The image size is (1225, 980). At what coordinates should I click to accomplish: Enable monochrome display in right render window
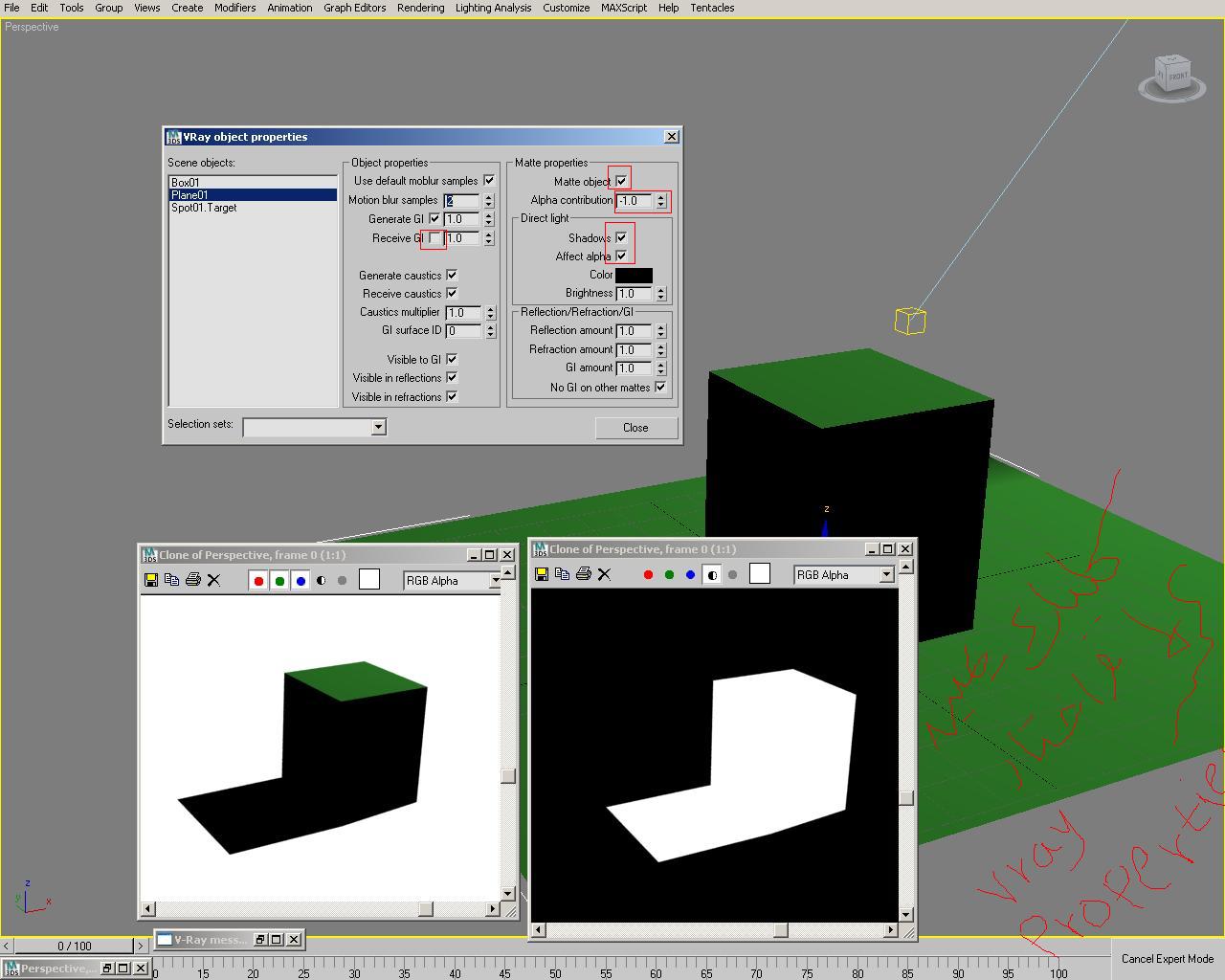(732, 575)
